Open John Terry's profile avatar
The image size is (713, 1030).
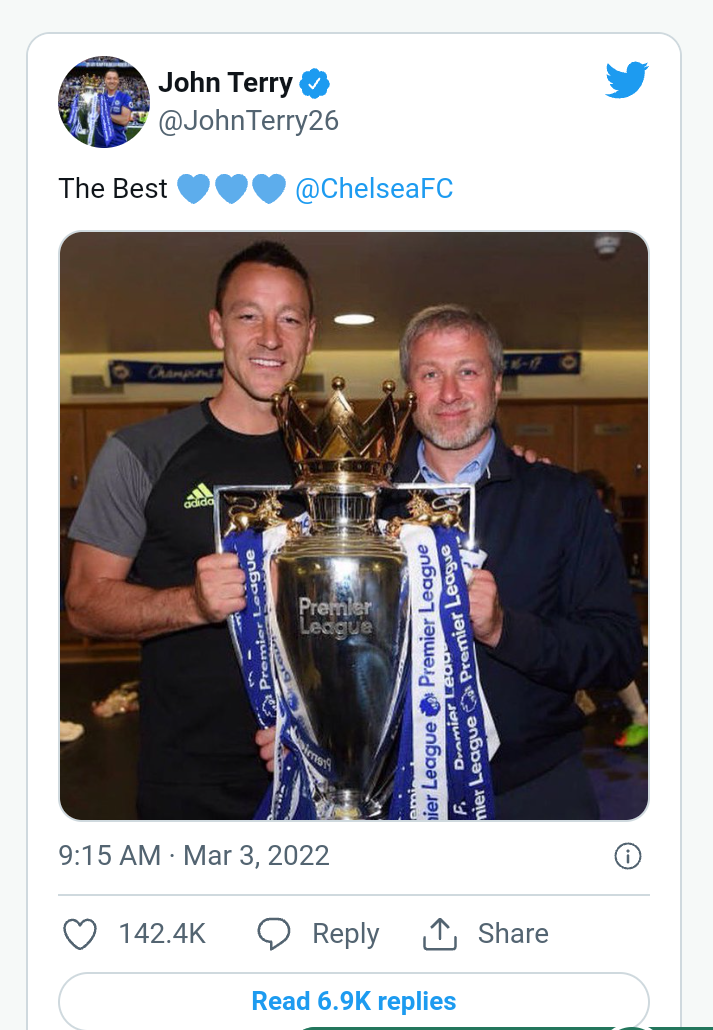tap(104, 102)
